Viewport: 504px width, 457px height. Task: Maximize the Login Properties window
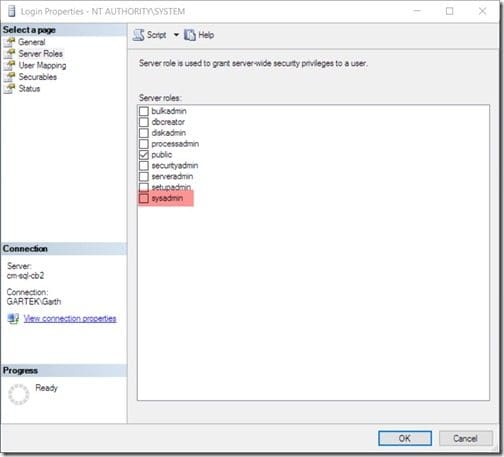click(449, 11)
